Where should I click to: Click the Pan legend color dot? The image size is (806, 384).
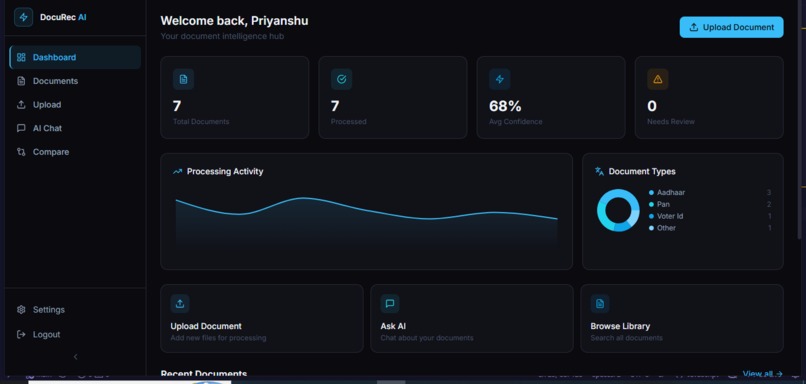coord(651,205)
